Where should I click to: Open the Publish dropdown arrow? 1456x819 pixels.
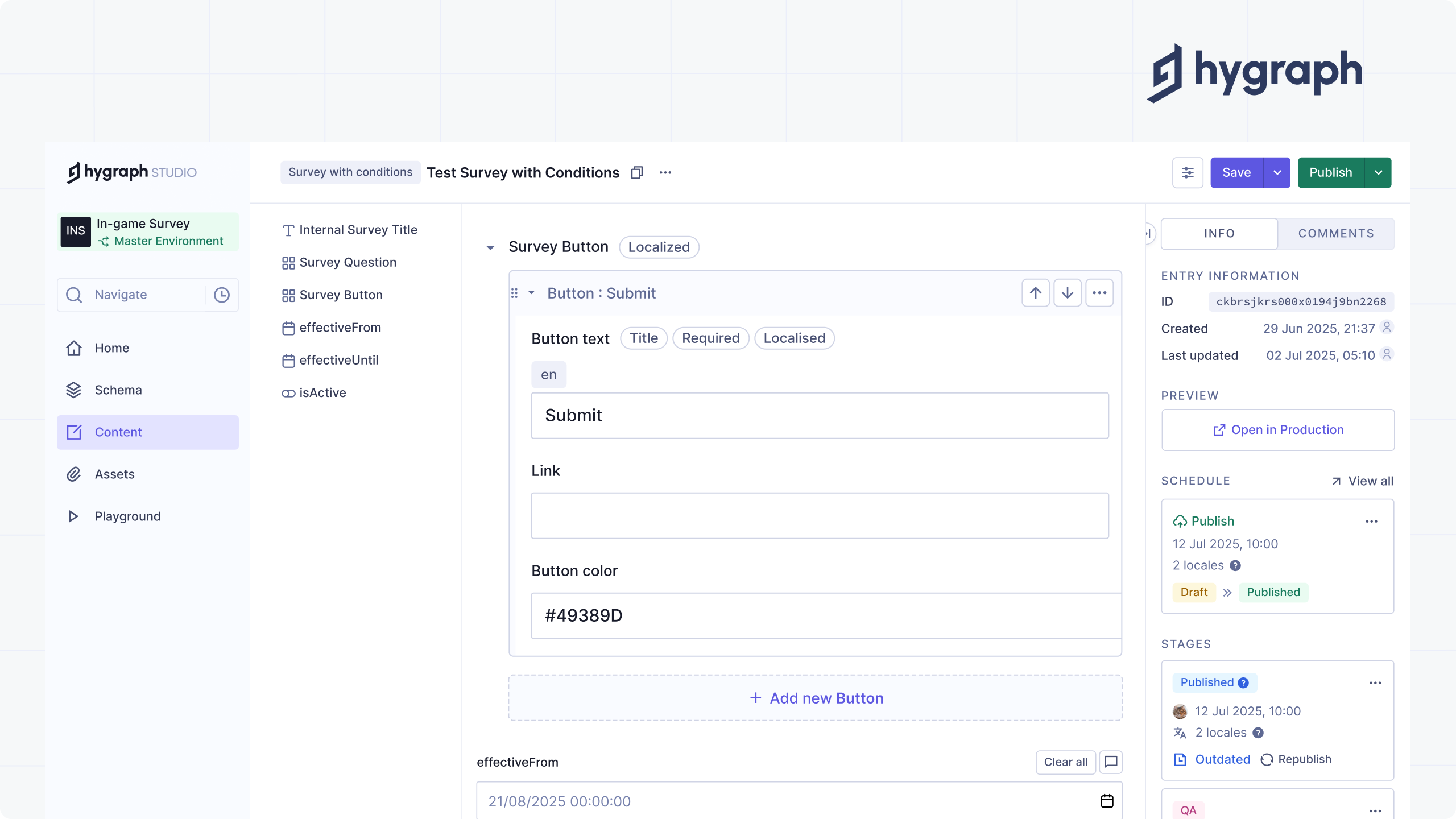1379,172
